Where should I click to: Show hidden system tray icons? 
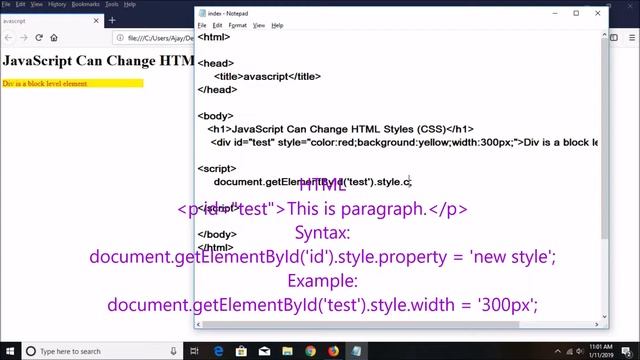tap(558, 351)
